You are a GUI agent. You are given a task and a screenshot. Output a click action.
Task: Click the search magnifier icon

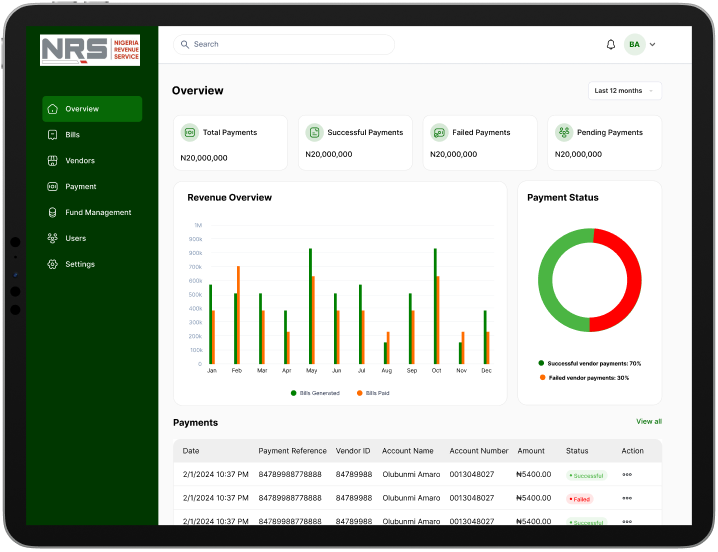coord(185,44)
